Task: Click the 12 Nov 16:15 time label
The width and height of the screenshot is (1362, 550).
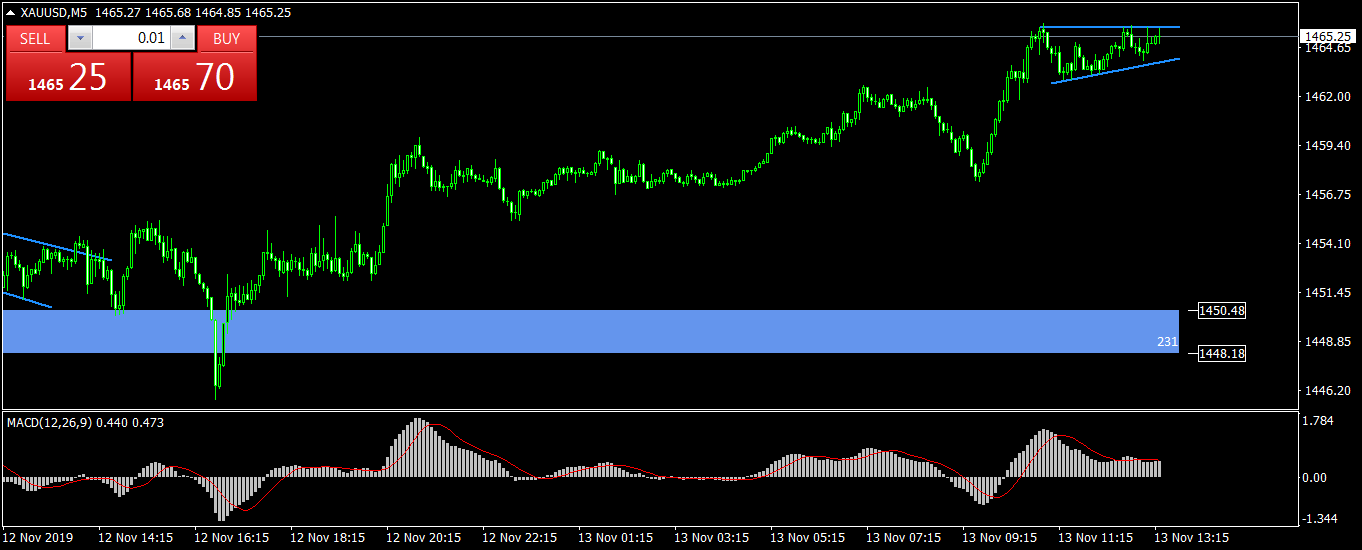Action: click(232, 538)
